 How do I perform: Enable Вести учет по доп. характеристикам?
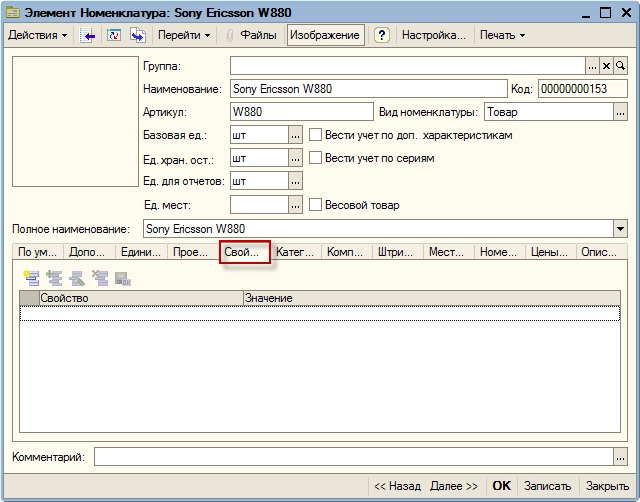[316, 135]
